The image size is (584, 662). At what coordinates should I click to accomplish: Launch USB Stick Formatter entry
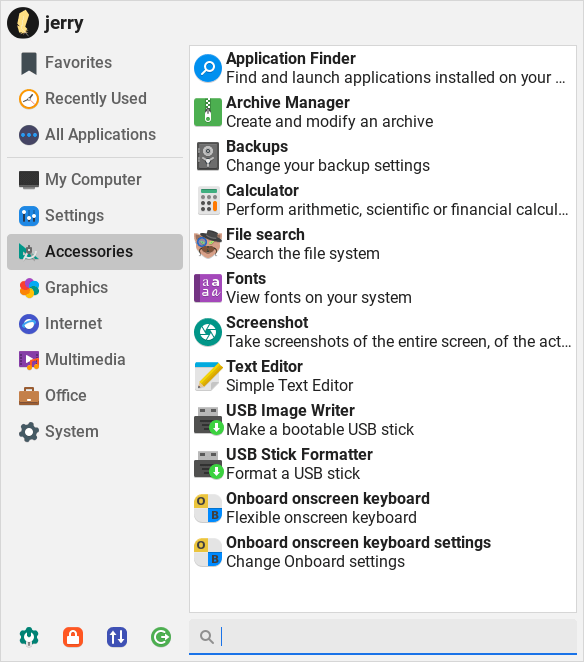coord(383,464)
